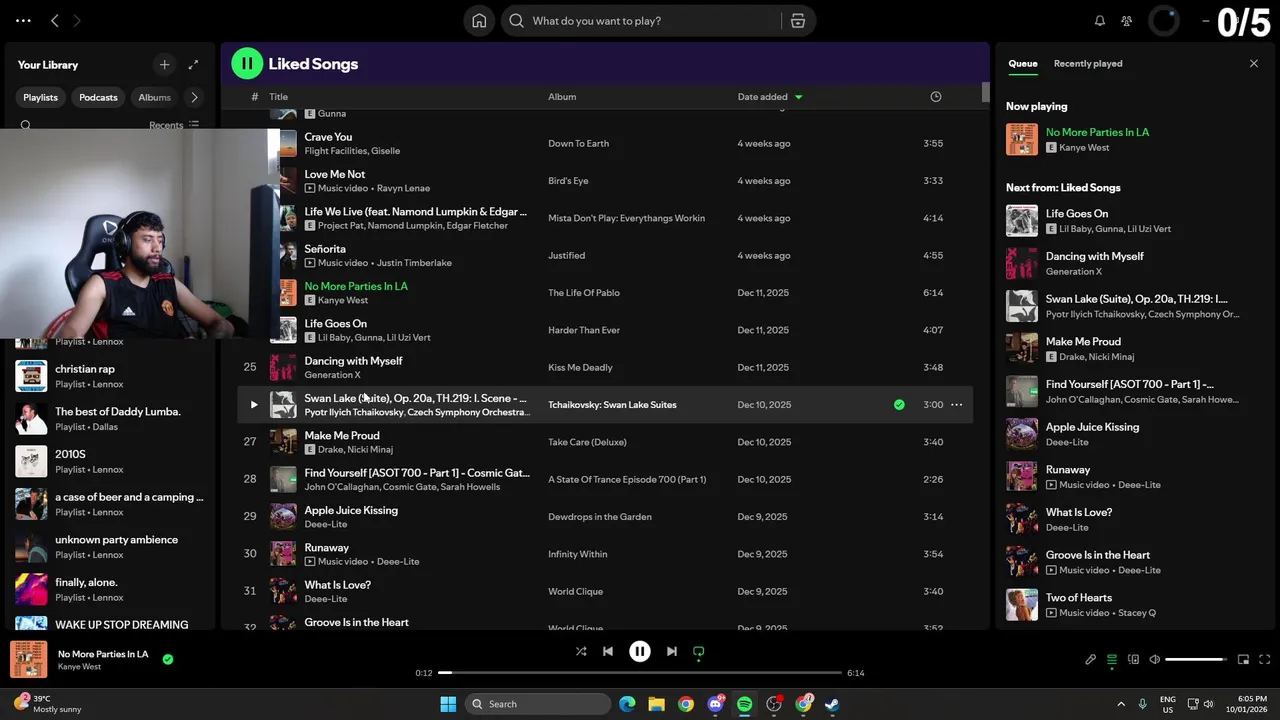Click 'Two of Hearts' in the queue
The height and width of the screenshot is (720, 1280).
pos(1079,597)
